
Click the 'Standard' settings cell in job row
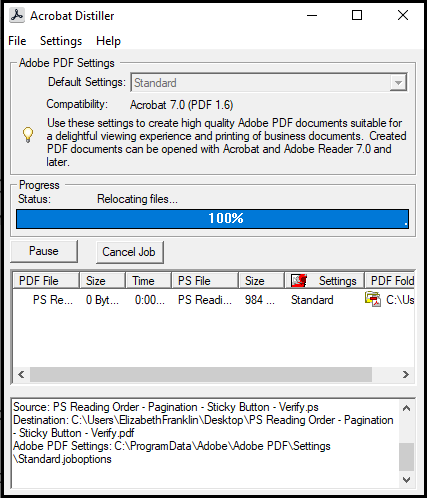click(x=312, y=300)
